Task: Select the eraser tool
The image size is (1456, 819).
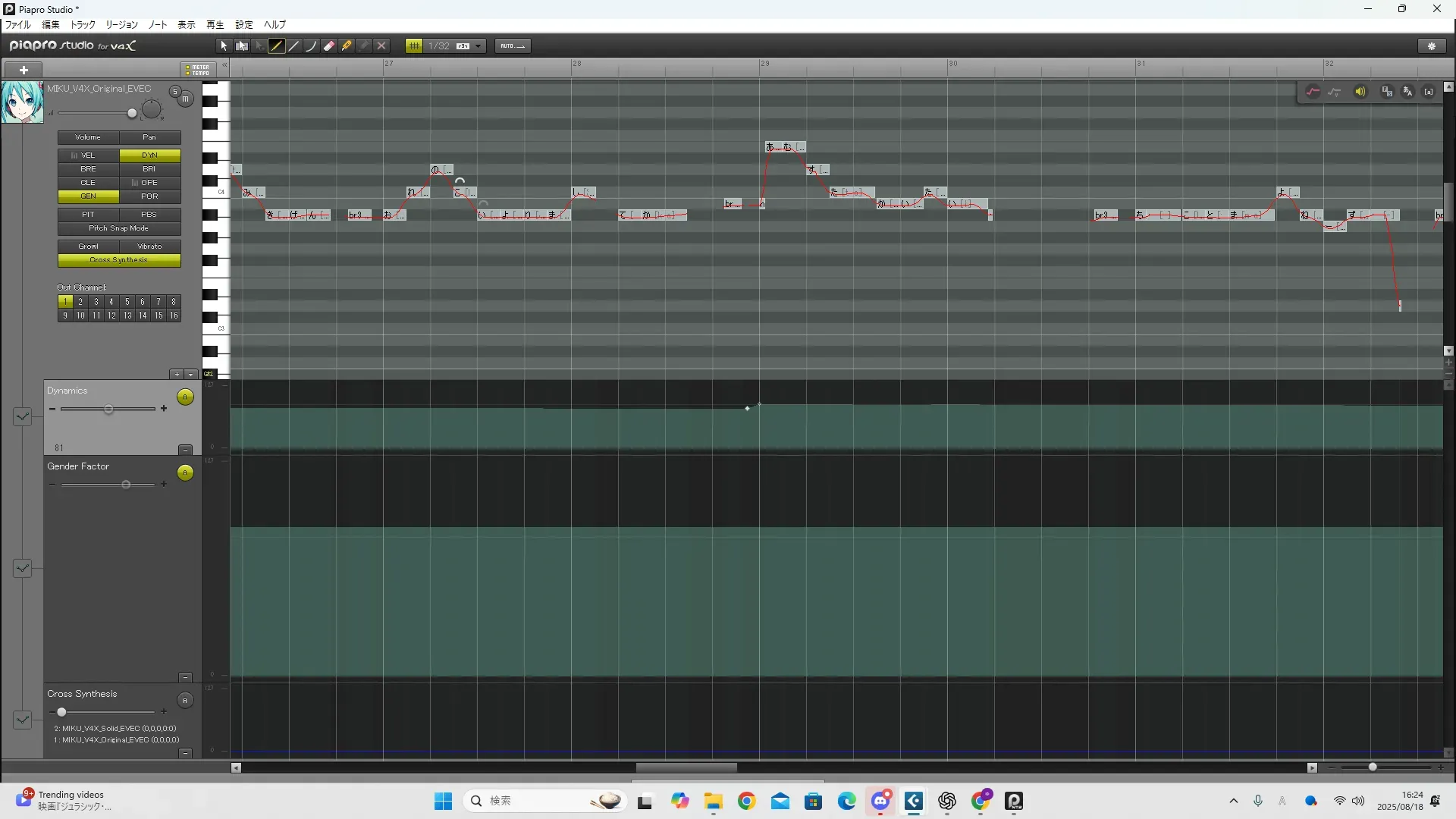Action: point(329,46)
